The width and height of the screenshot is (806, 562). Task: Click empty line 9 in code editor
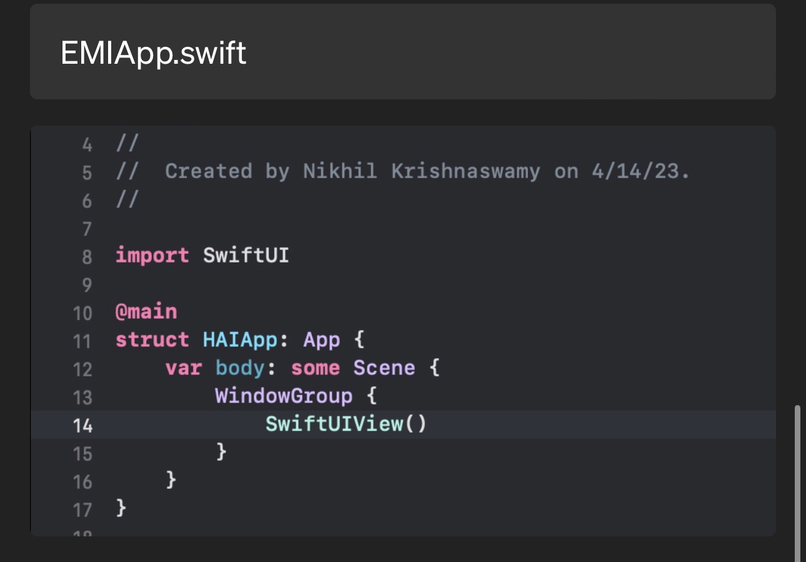coord(403,284)
